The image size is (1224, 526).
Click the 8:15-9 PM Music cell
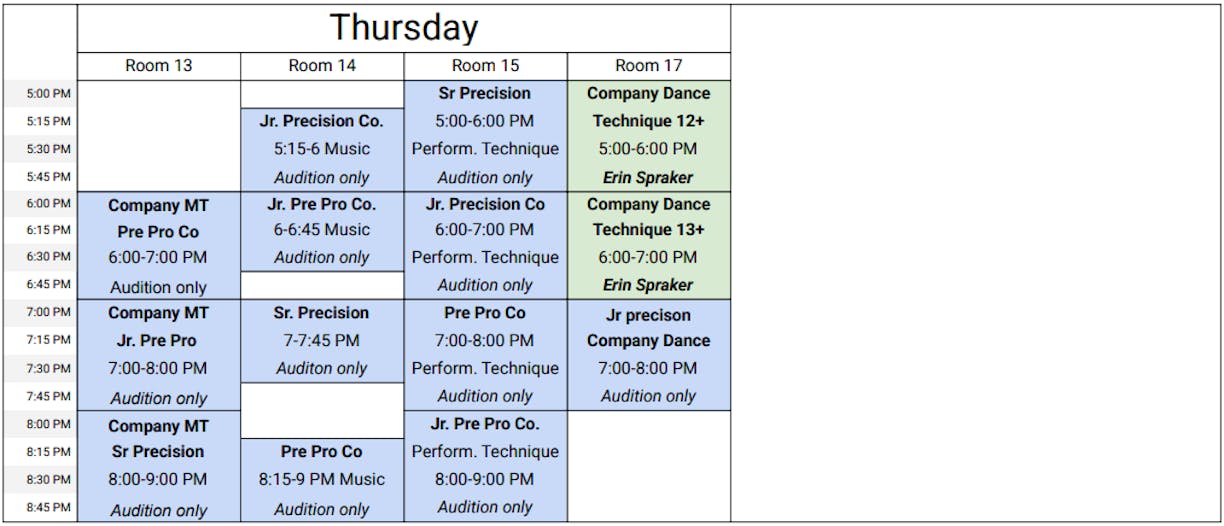(322, 479)
